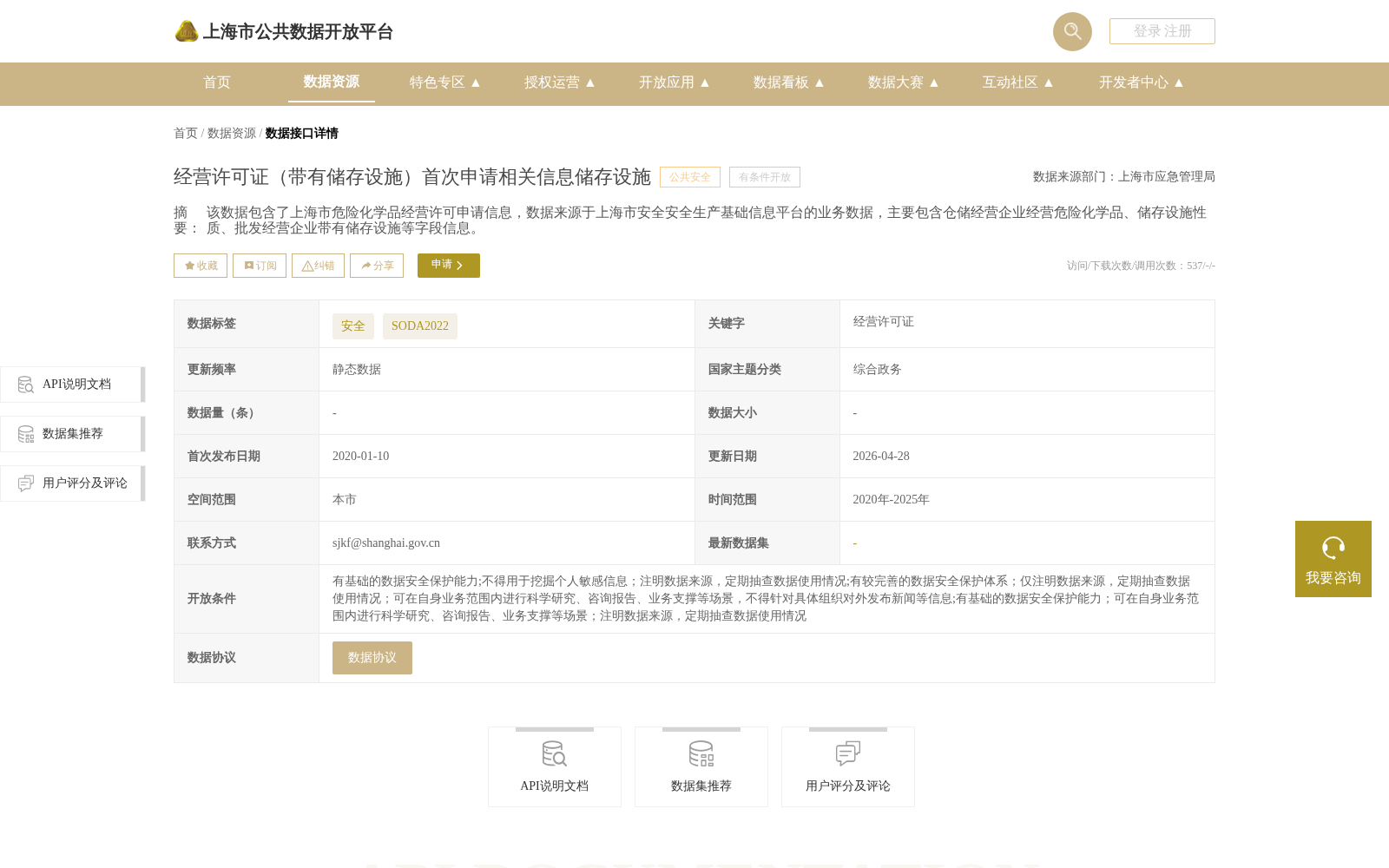Click the 经营许可证 keyword value
The width and height of the screenshot is (1389, 868).
point(884,322)
